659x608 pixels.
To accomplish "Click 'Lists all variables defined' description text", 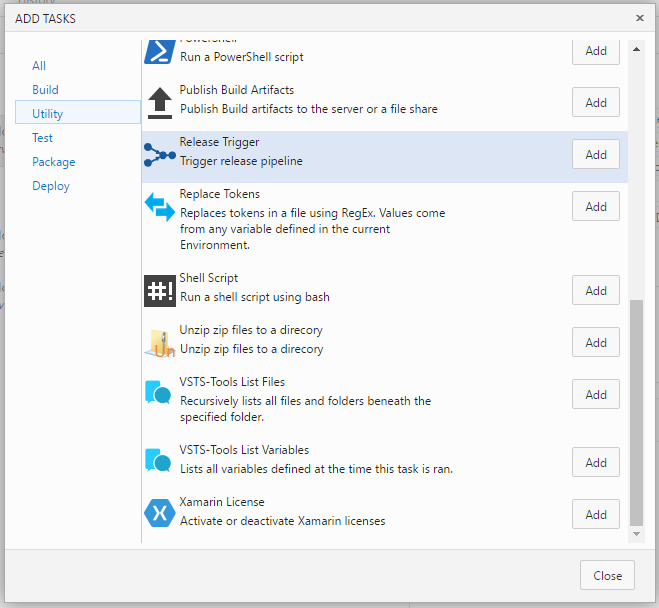I will [316, 469].
